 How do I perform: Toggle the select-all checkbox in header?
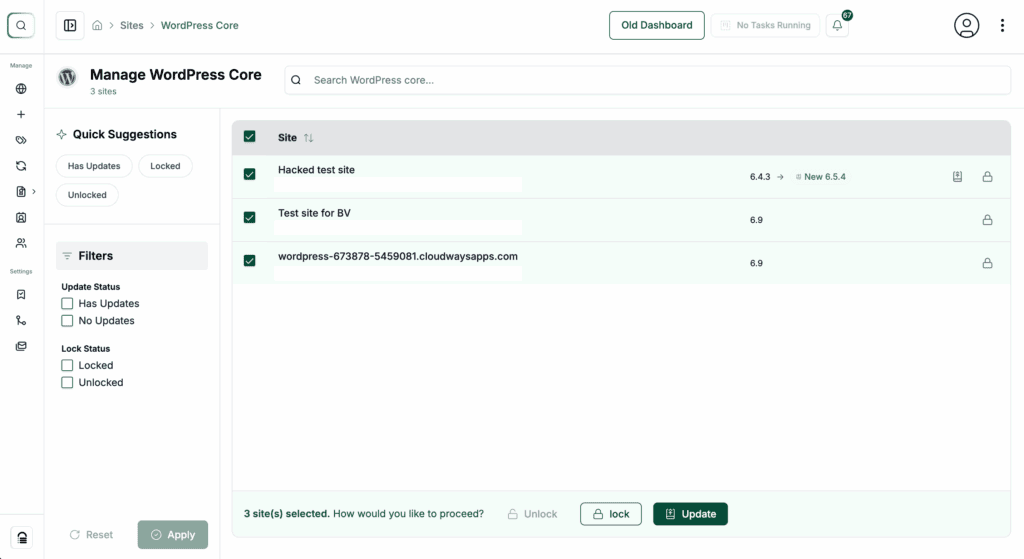(249, 136)
